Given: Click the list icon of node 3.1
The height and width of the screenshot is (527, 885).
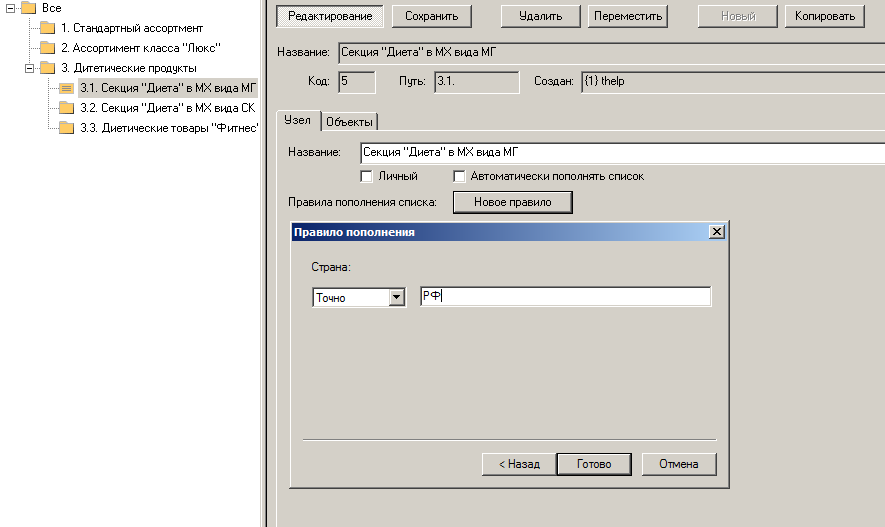Looking at the screenshot, I should pos(67,88).
